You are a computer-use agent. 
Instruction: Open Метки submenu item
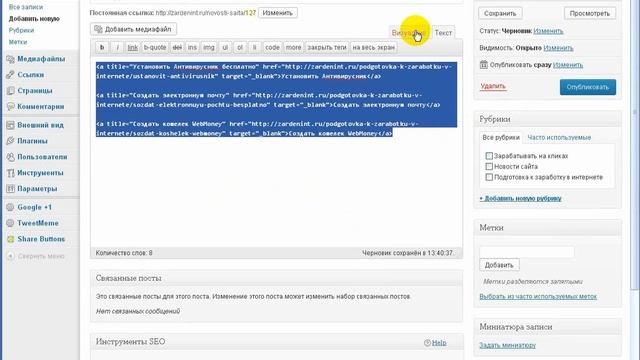click(18, 42)
